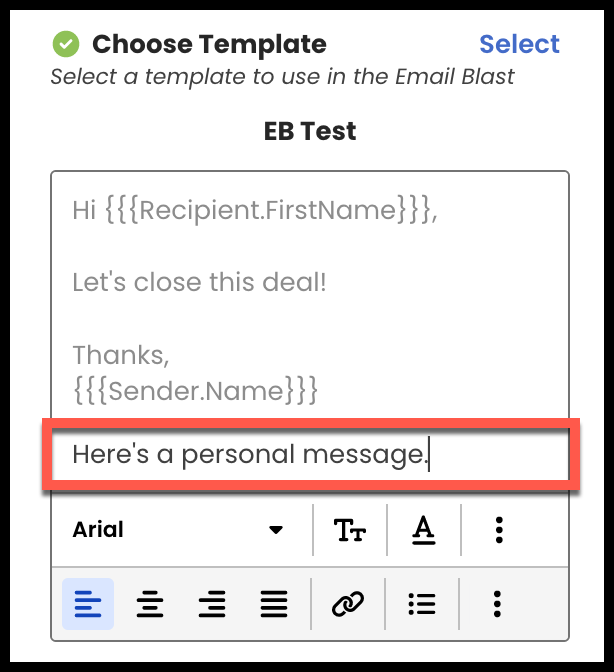The width and height of the screenshot is (614, 672).
Task: Click the align left icon
Action: pyautogui.click(x=88, y=604)
